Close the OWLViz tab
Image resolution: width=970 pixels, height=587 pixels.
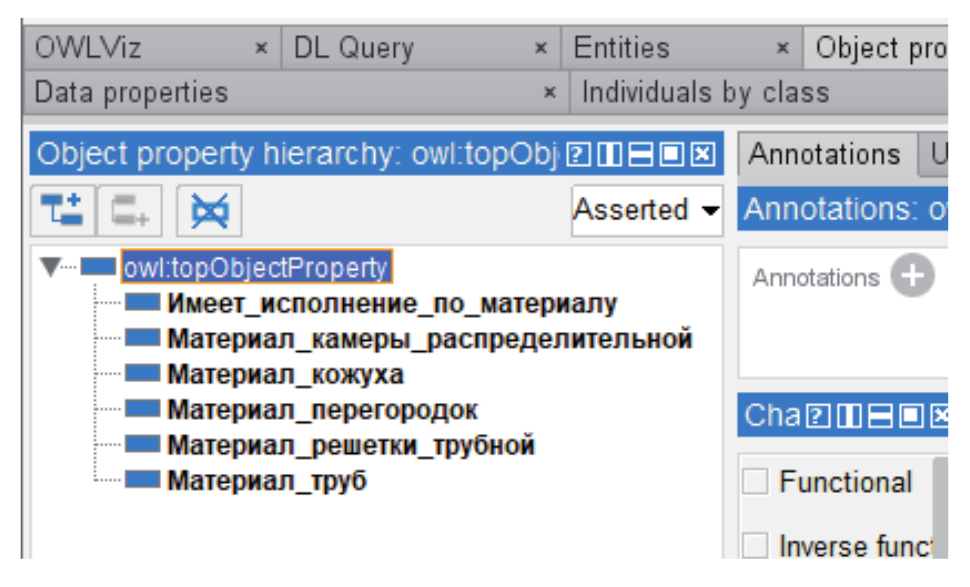(261, 48)
